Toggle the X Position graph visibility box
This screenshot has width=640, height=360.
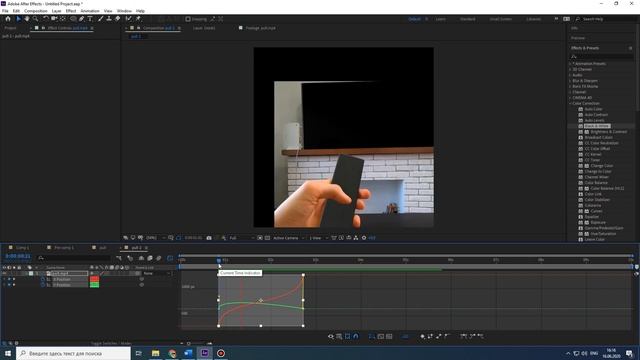click(x=49, y=279)
